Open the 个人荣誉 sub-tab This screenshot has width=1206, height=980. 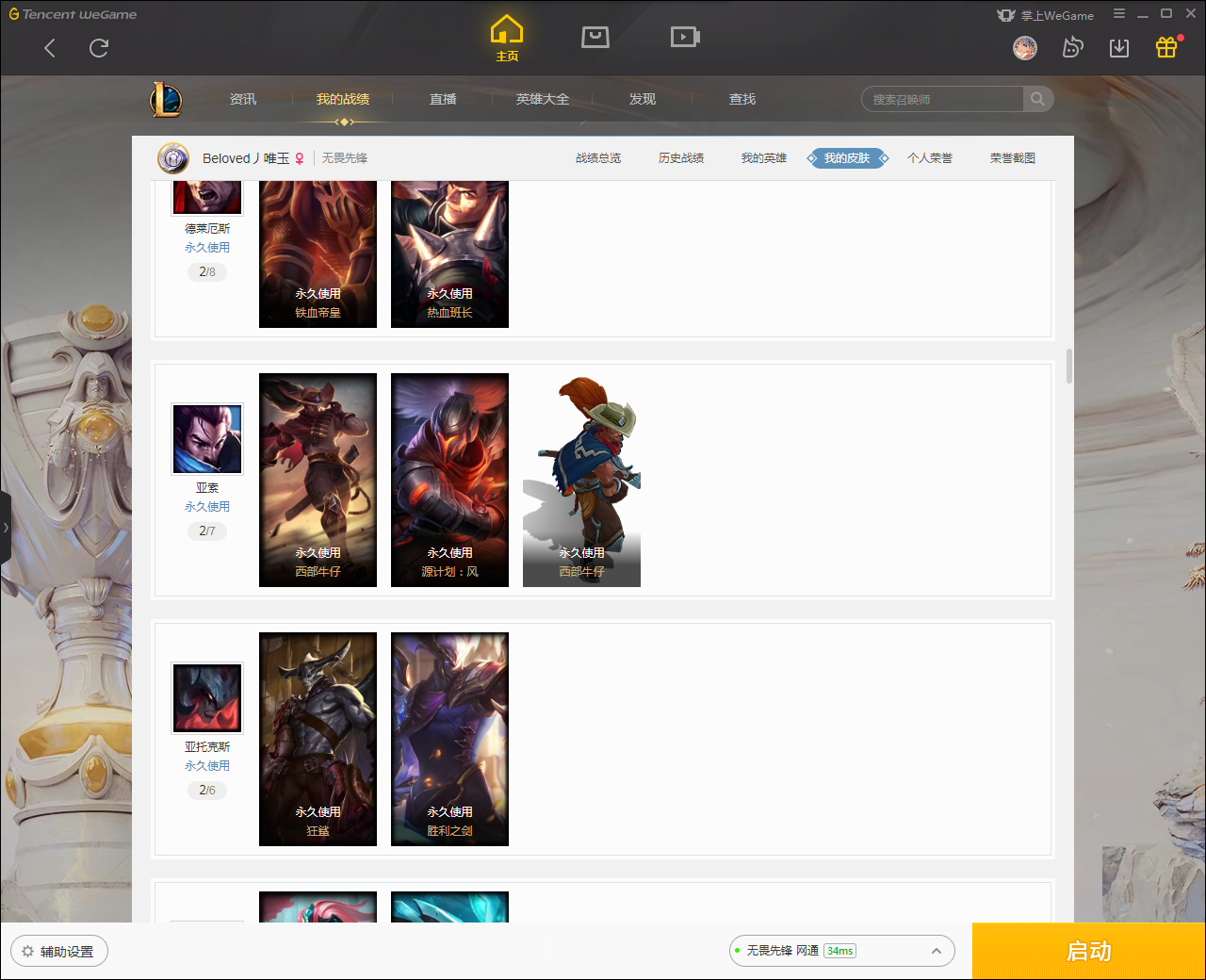930,158
